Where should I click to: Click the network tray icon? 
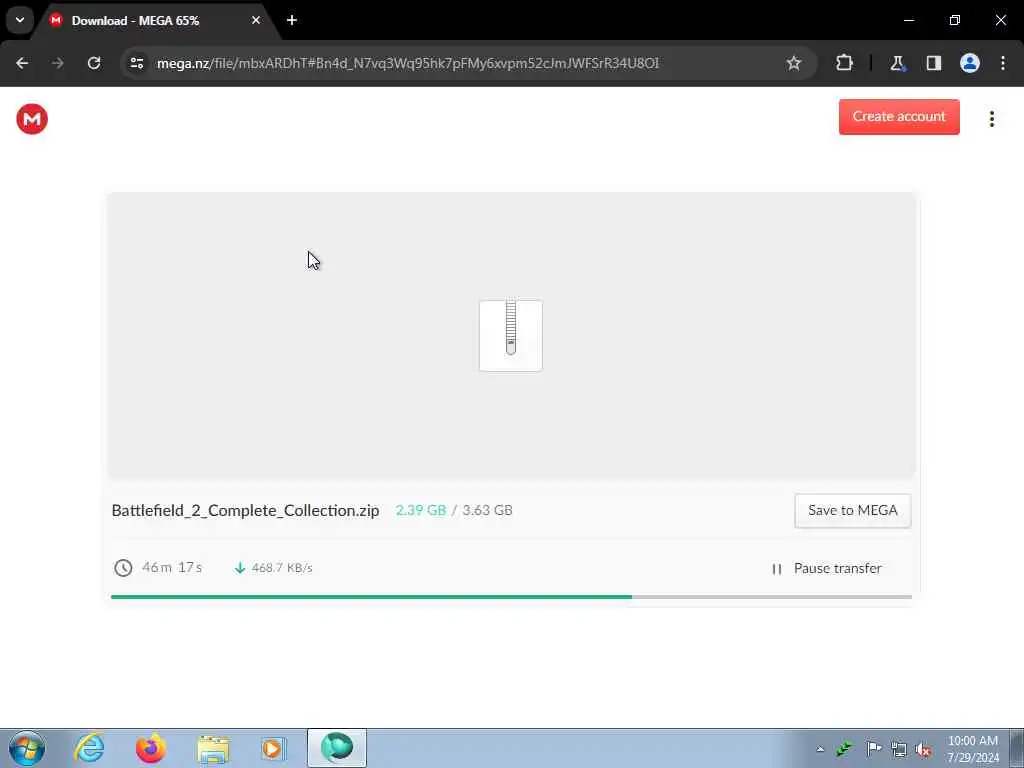coord(899,750)
